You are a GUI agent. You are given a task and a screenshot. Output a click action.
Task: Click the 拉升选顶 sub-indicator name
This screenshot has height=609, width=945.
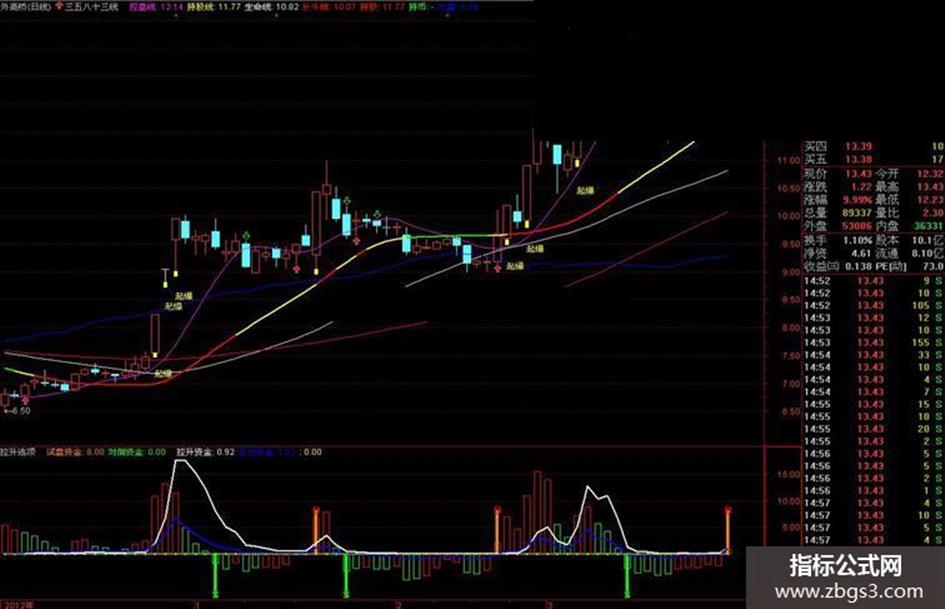(17, 452)
